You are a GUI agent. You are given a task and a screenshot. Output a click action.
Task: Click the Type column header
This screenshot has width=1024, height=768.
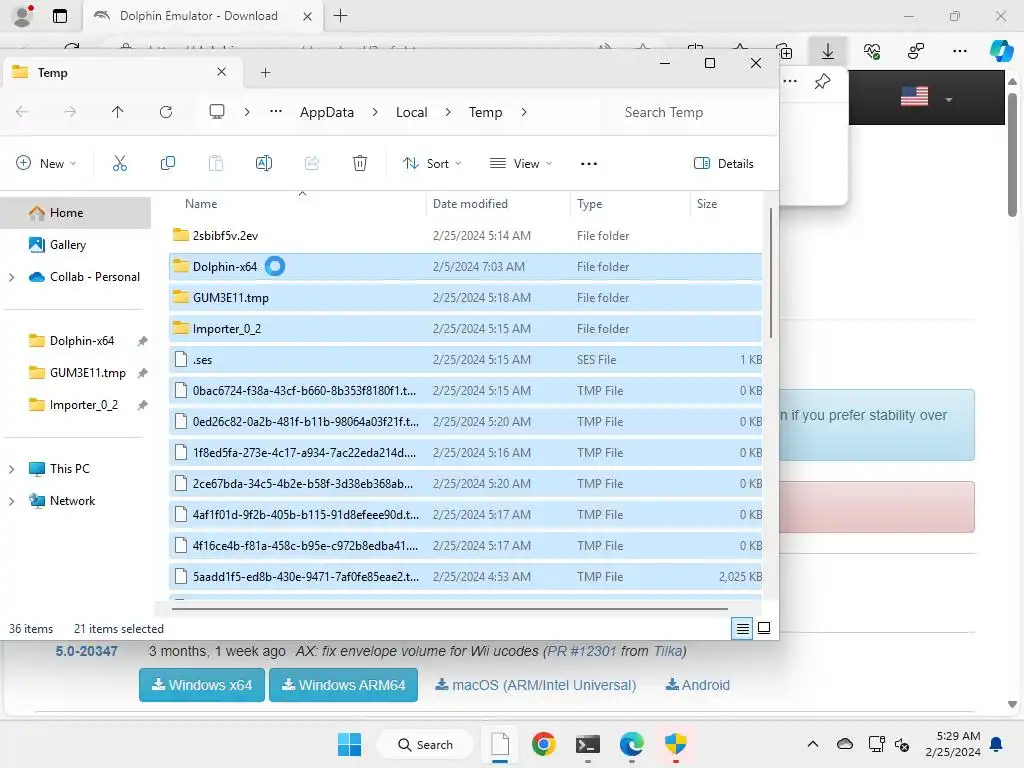589,204
